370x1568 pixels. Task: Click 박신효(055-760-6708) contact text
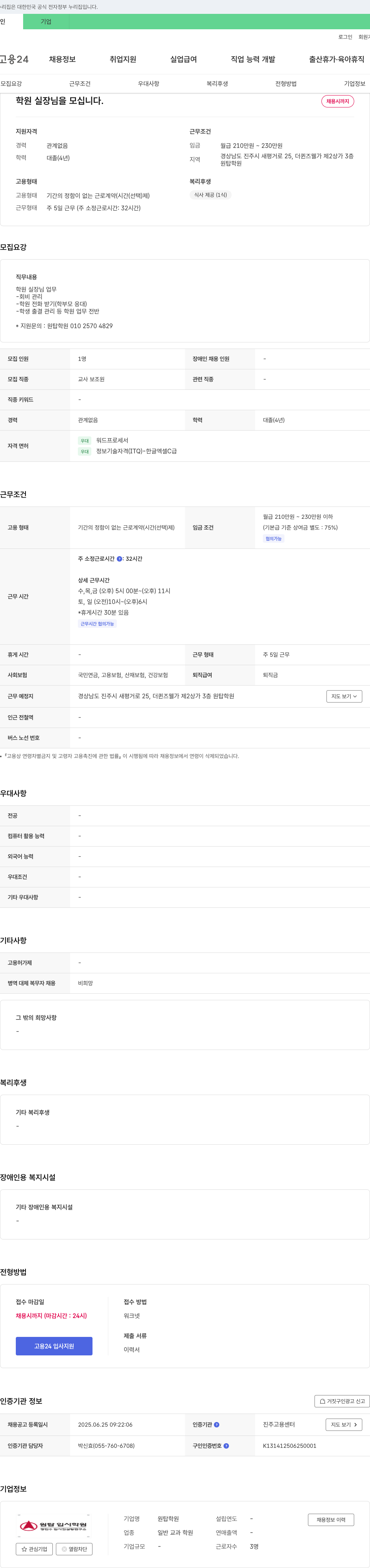point(106,1446)
